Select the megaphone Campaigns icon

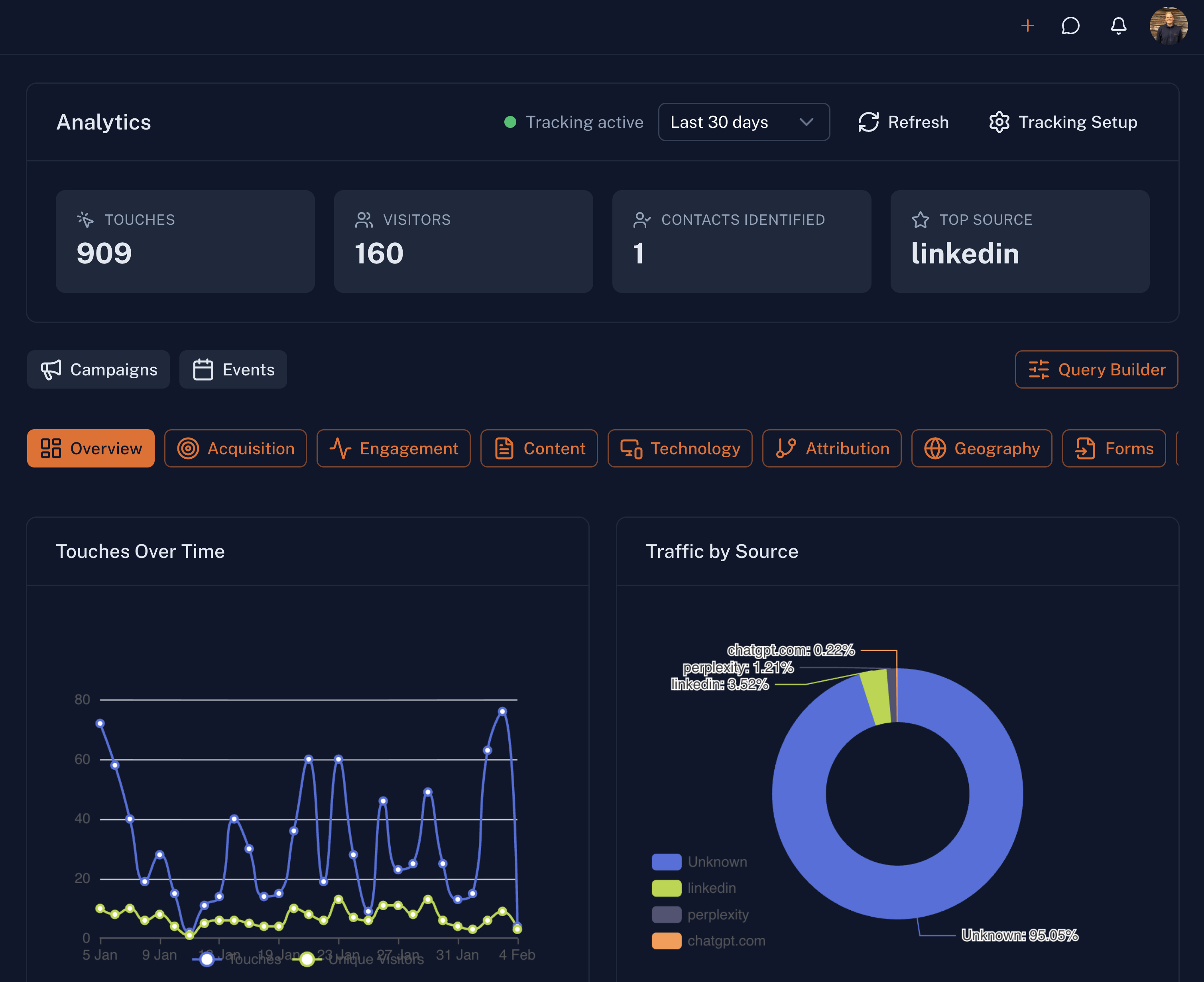pyautogui.click(x=51, y=369)
